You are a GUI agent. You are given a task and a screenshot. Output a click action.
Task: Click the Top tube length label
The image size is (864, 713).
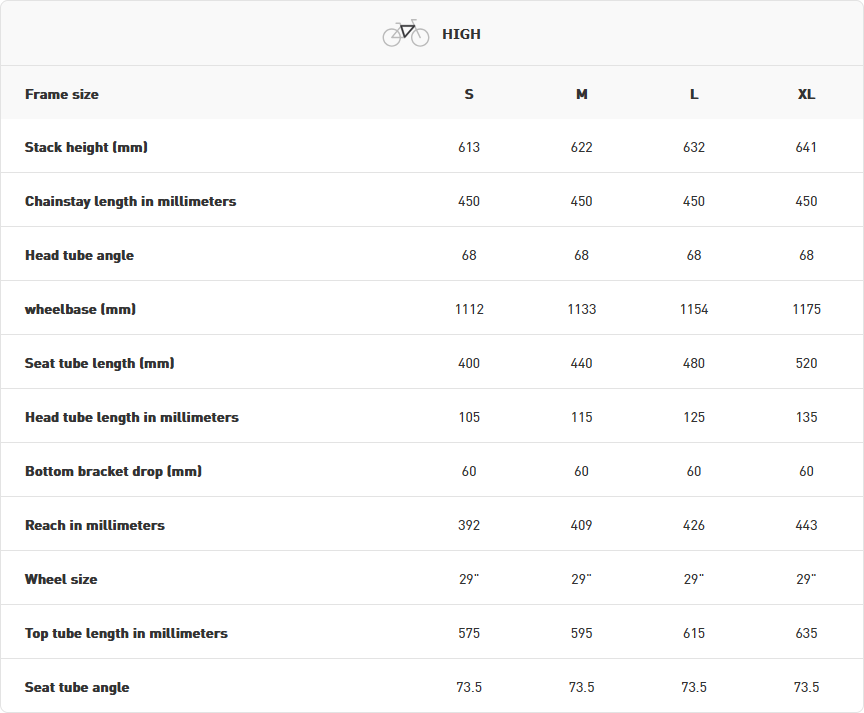tap(126, 633)
